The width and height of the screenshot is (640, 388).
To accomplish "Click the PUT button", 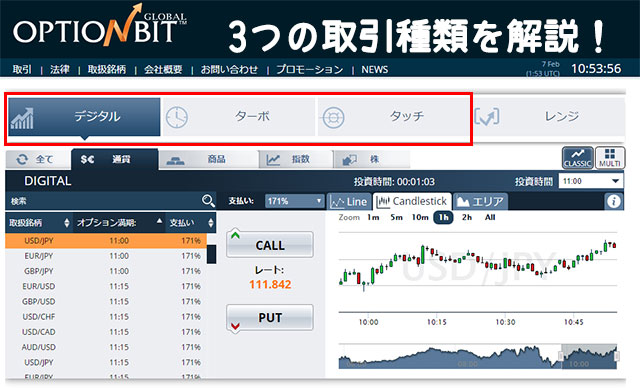I will coord(270,317).
